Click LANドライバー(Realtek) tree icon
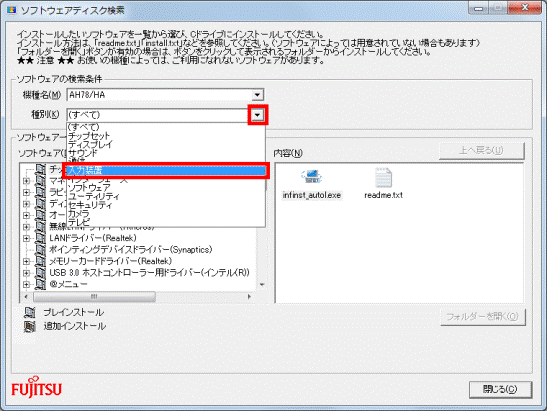Screen dimensions: 547x411 click(x=40, y=238)
